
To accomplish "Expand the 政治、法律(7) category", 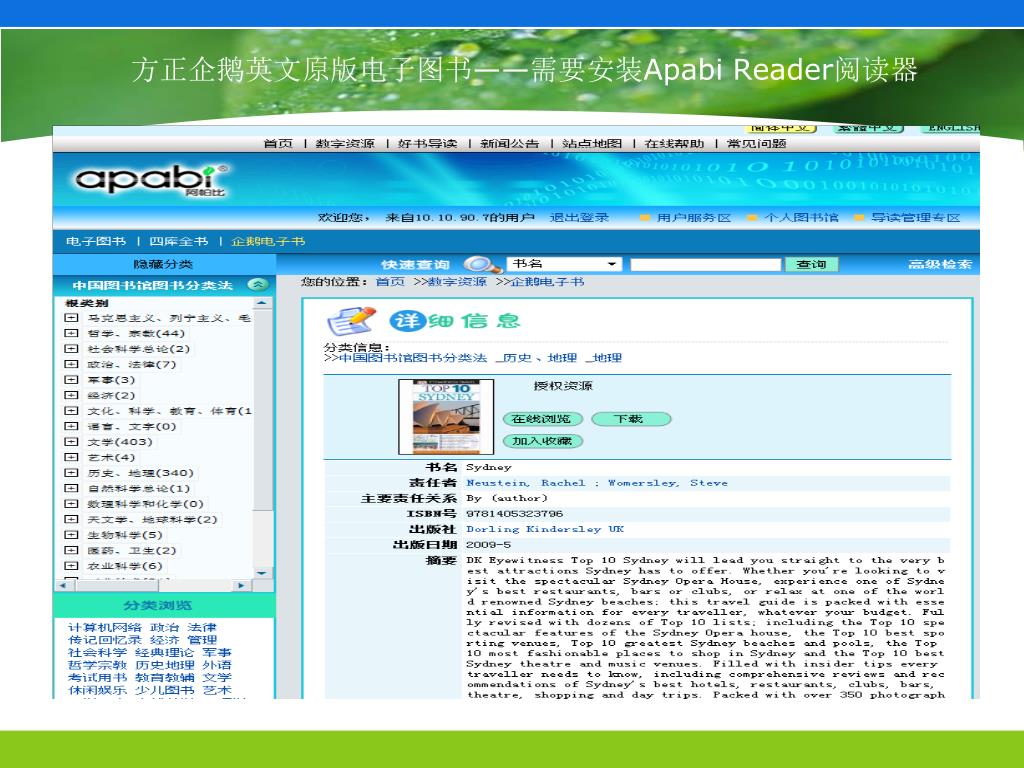I will (x=71, y=364).
